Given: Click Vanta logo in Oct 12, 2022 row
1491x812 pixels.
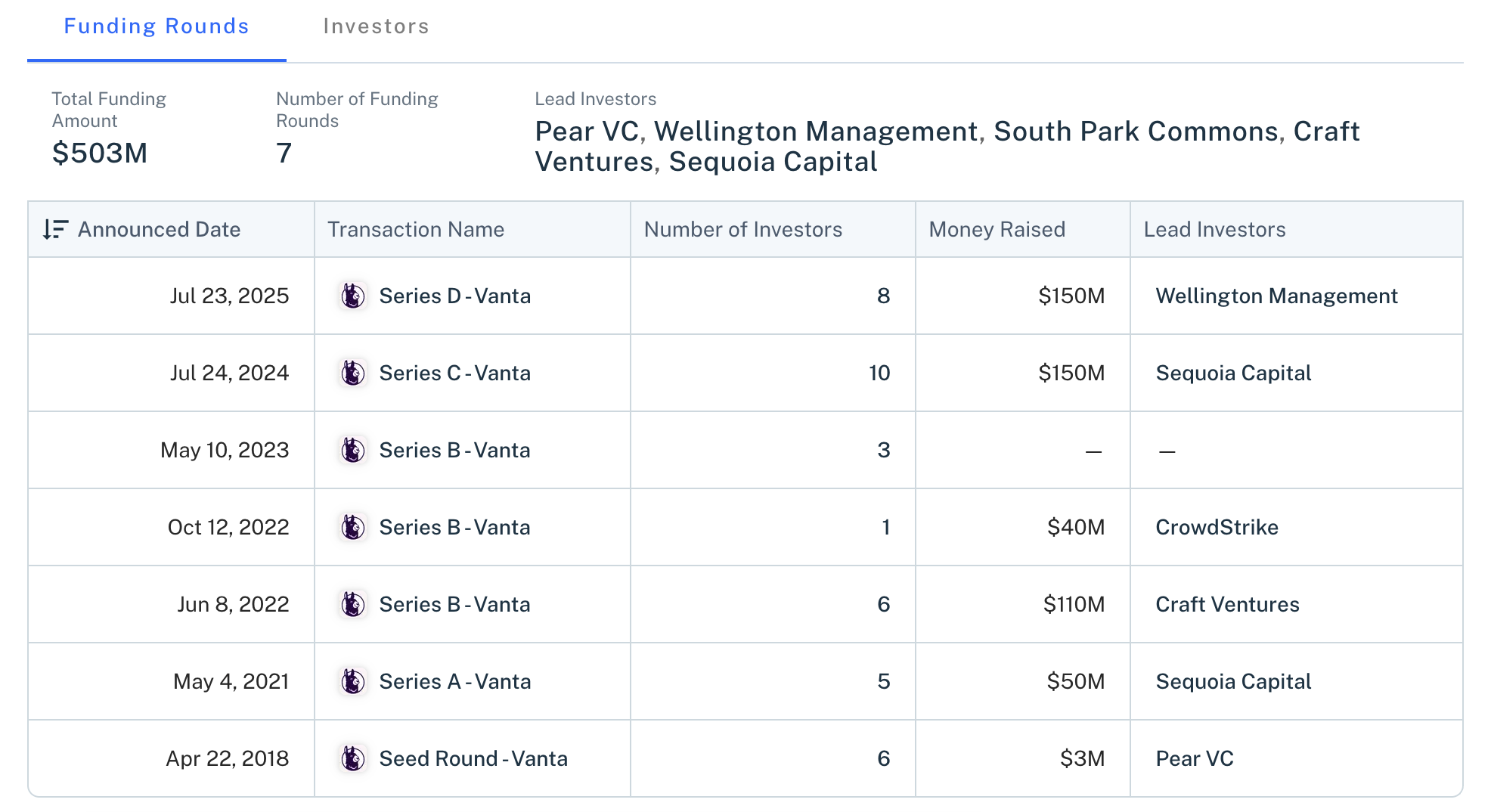Looking at the screenshot, I should tap(352, 527).
